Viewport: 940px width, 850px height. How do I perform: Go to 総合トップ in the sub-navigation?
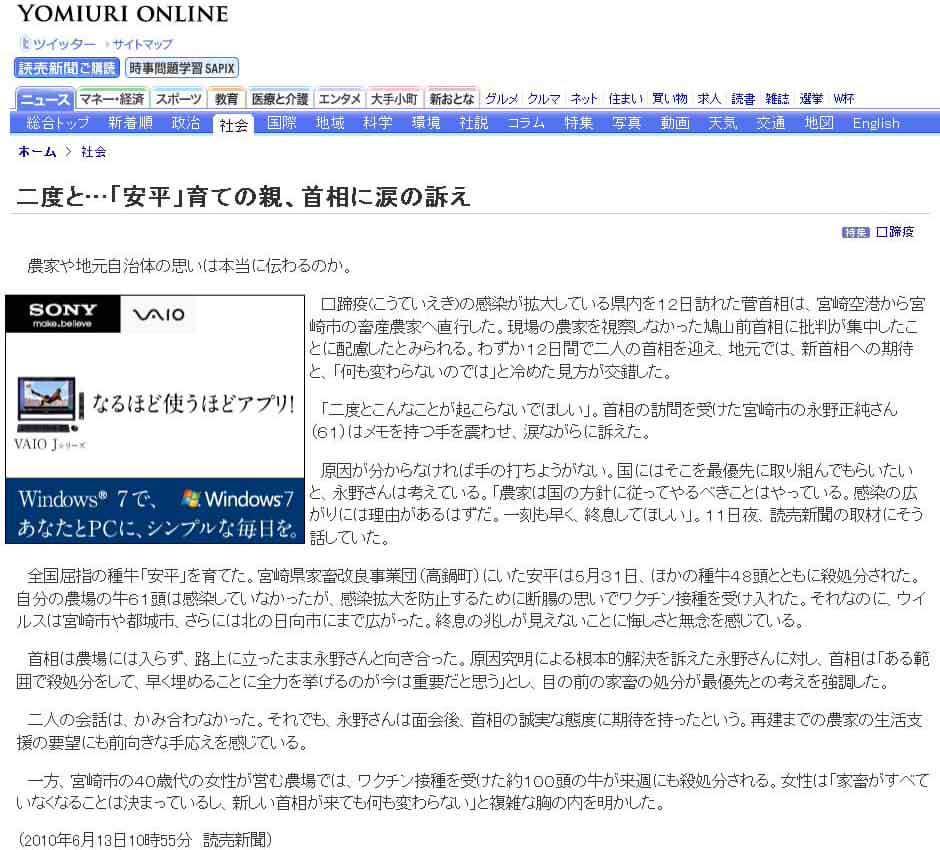coord(58,123)
